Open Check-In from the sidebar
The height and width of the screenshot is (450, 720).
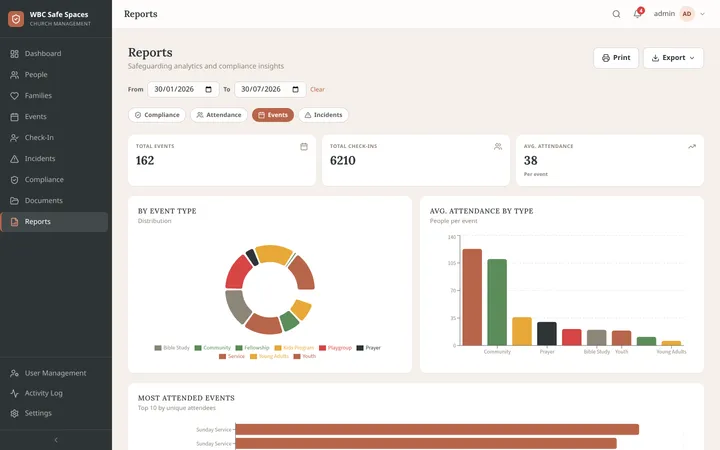point(54,137)
